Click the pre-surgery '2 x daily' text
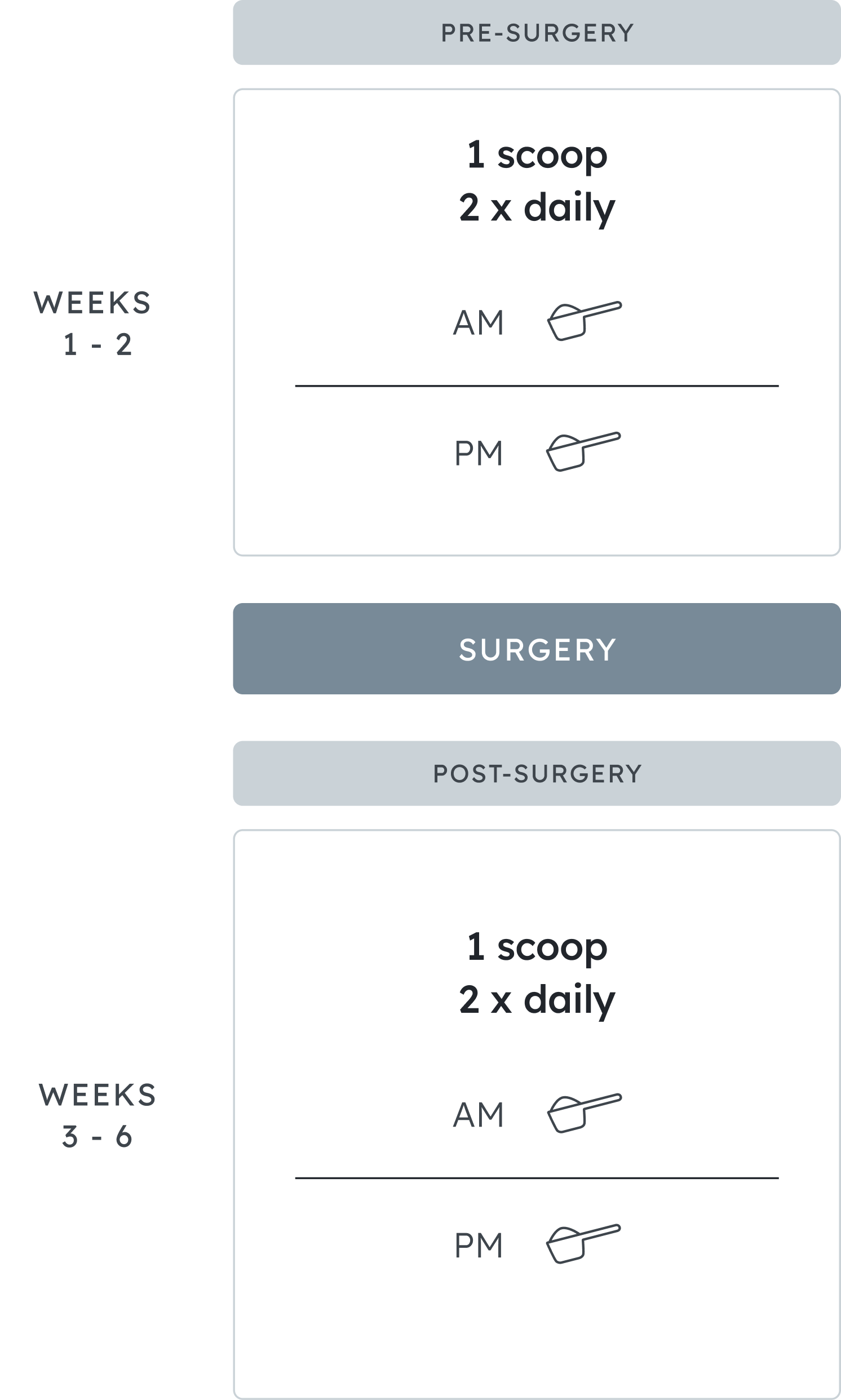This screenshot has width=841, height=1400. pos(537,208)
